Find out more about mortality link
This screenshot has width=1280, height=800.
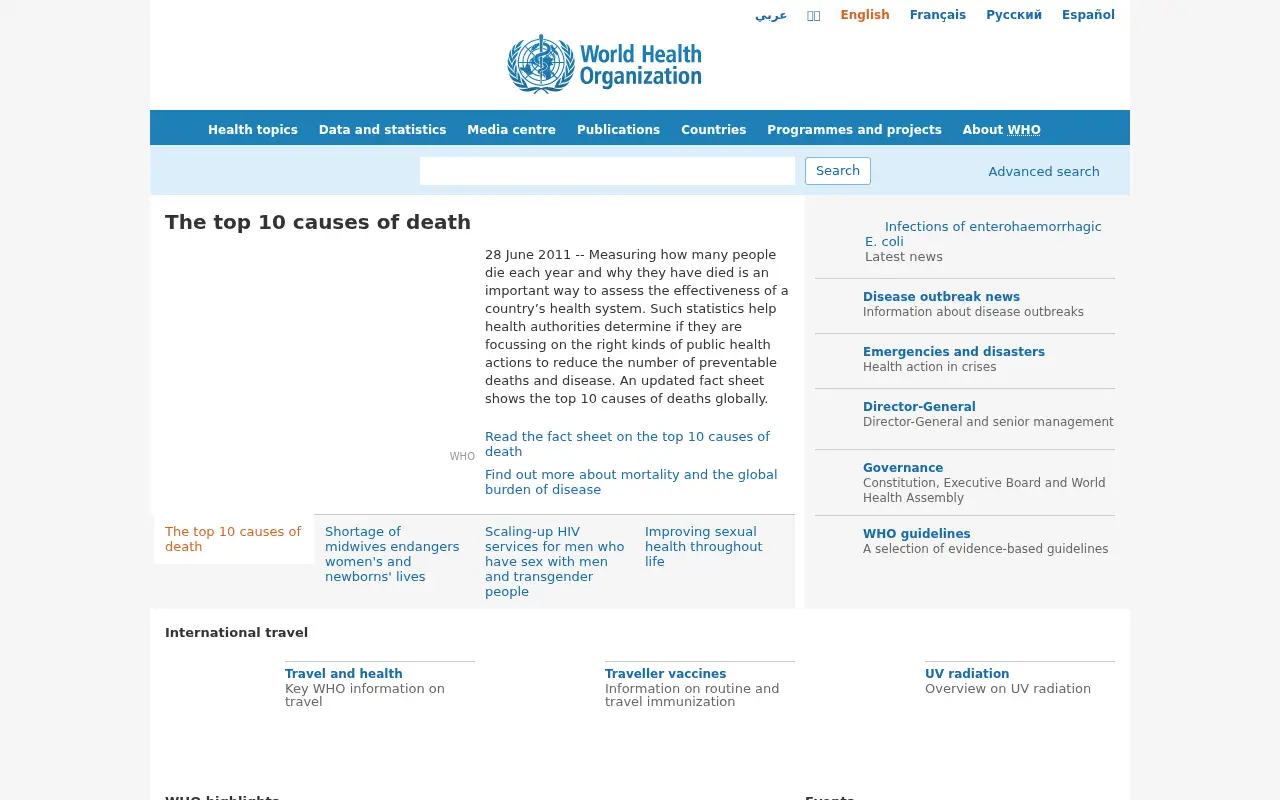(631, 482)
